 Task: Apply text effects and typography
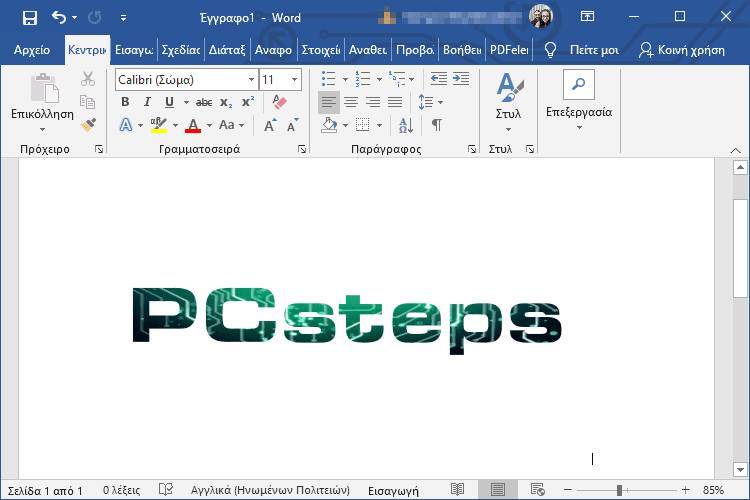tap(126, 125)
